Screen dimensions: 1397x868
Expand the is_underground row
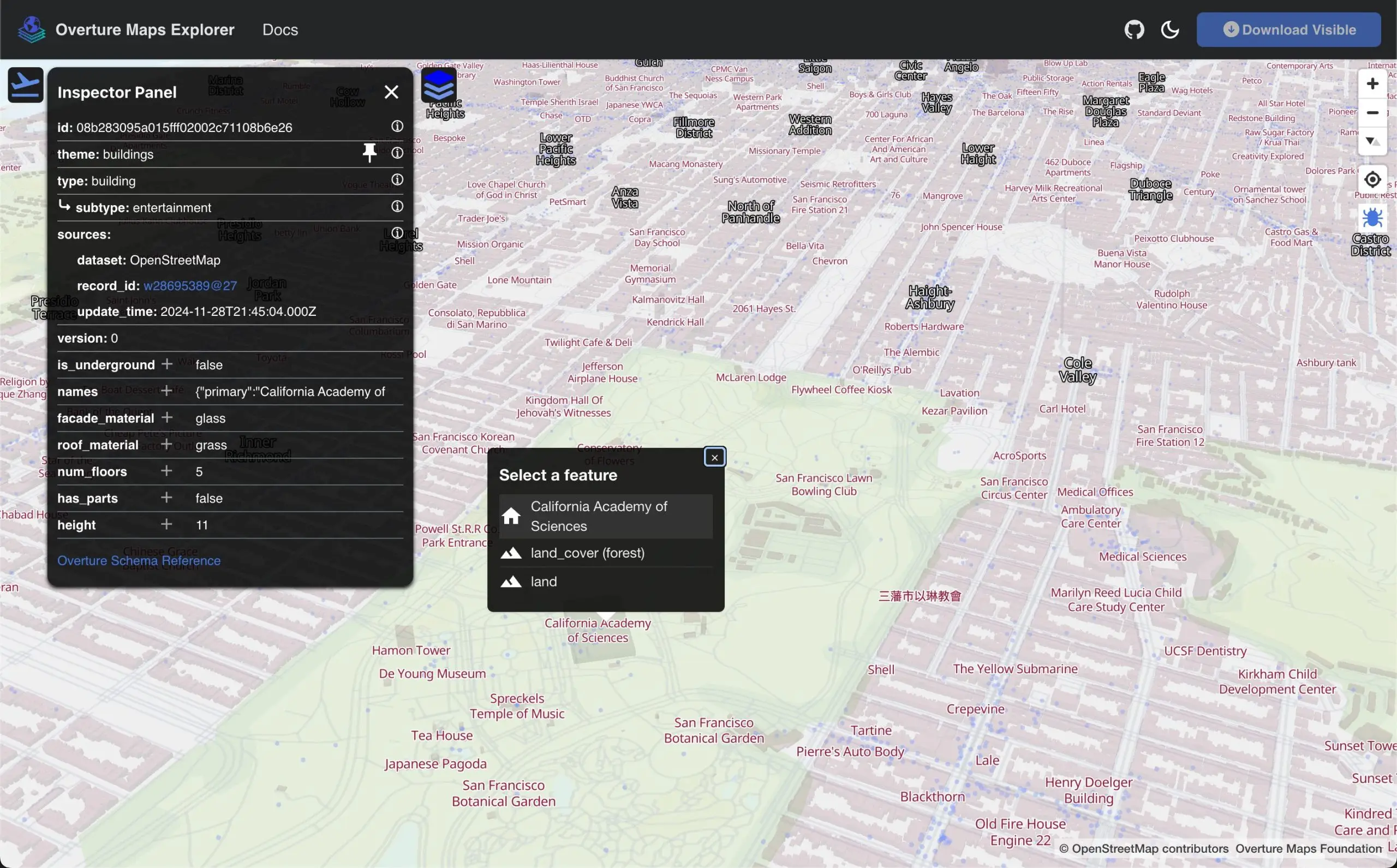(x=166, y=364)
